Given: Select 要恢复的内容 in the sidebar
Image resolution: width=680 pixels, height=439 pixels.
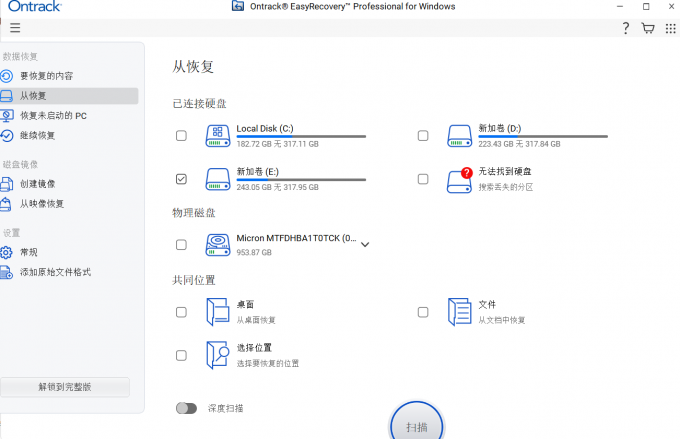Looking at the screenshot, I should tap(69, 76).
